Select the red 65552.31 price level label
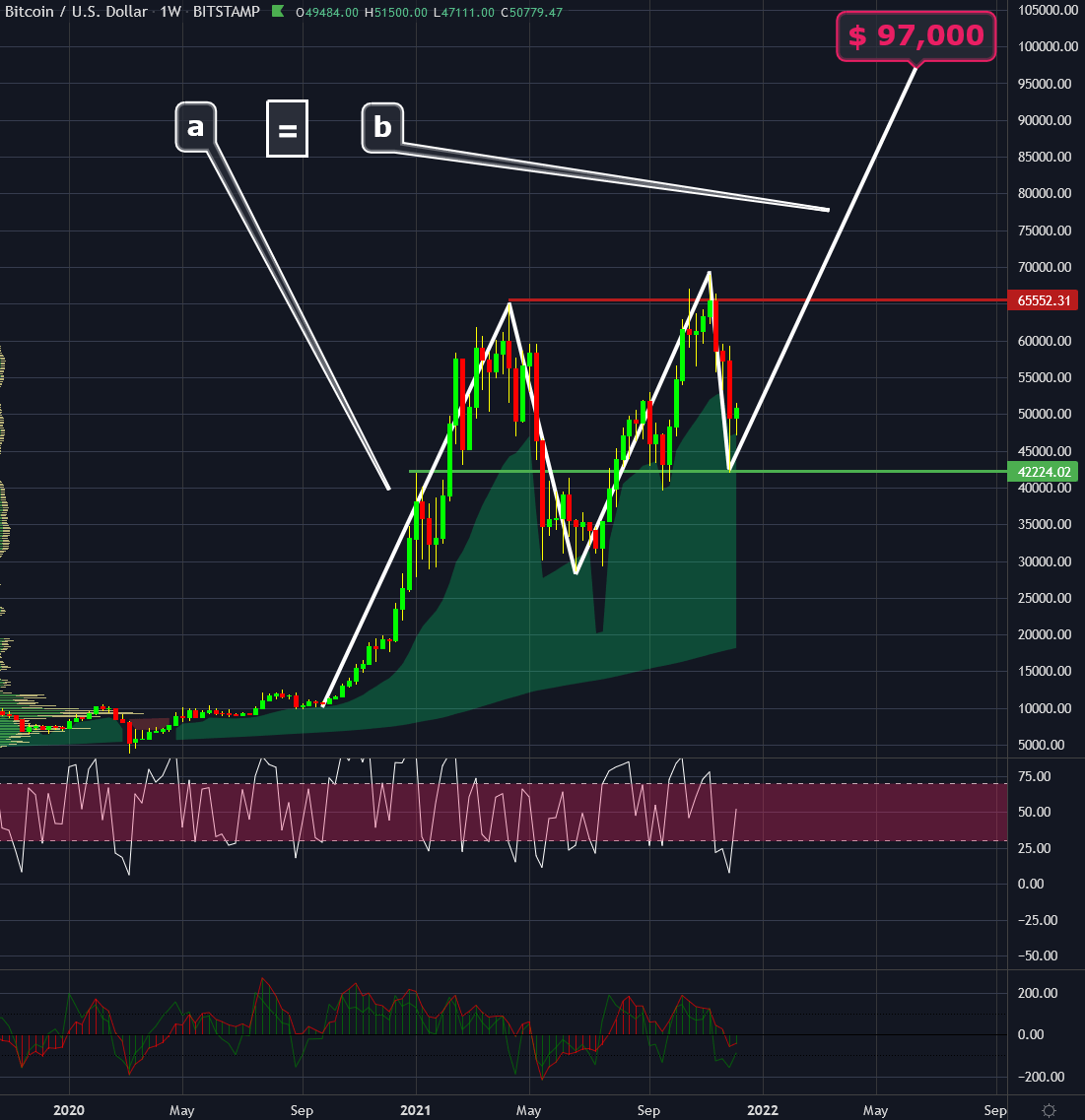The image size is (1085, 1120). point(1045,301)
